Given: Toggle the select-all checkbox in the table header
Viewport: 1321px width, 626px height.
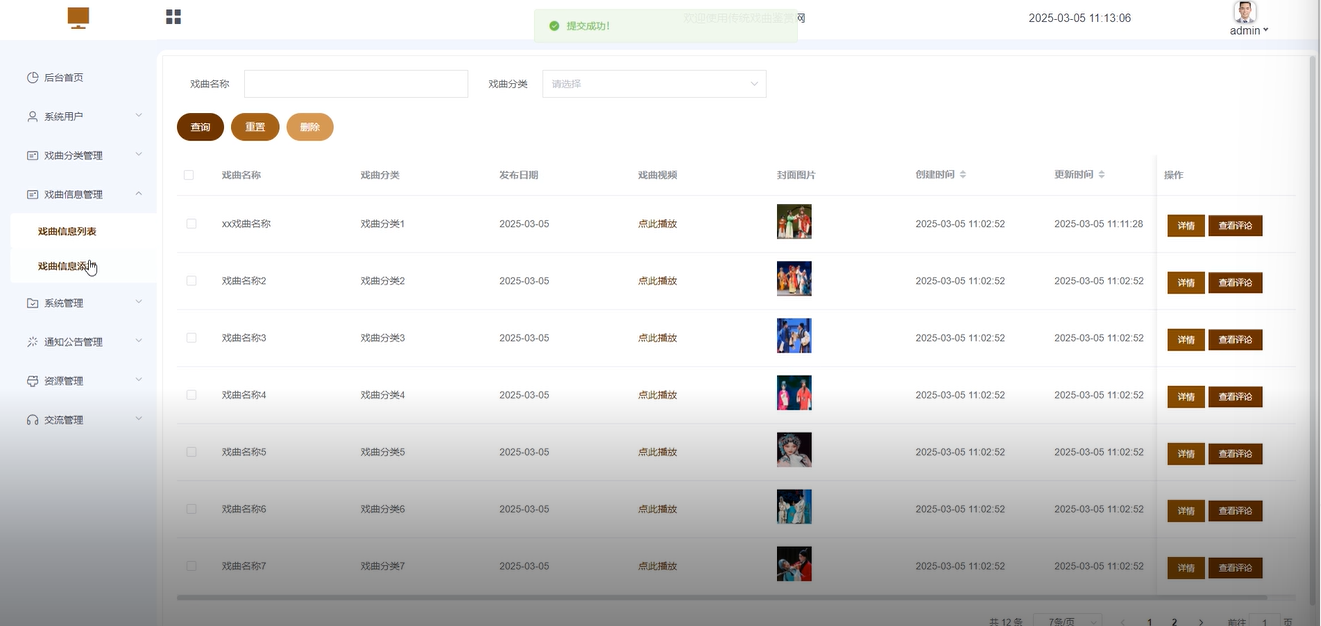Looking at the screenshot, I should pos(189,175).
